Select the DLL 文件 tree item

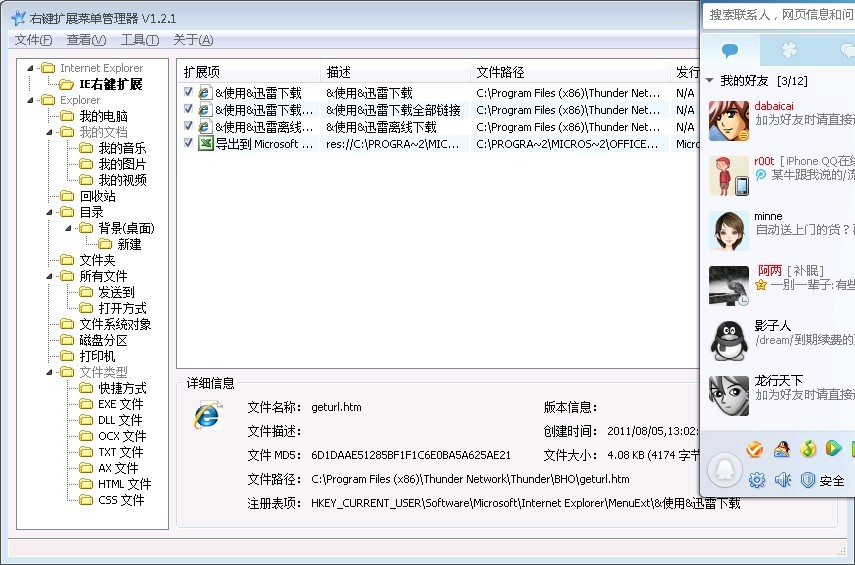(x=120, y=420)
